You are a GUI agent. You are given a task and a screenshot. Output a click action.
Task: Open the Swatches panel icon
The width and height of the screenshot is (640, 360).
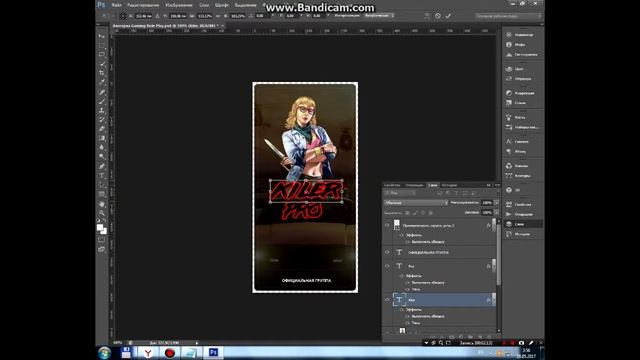point(509,78)
